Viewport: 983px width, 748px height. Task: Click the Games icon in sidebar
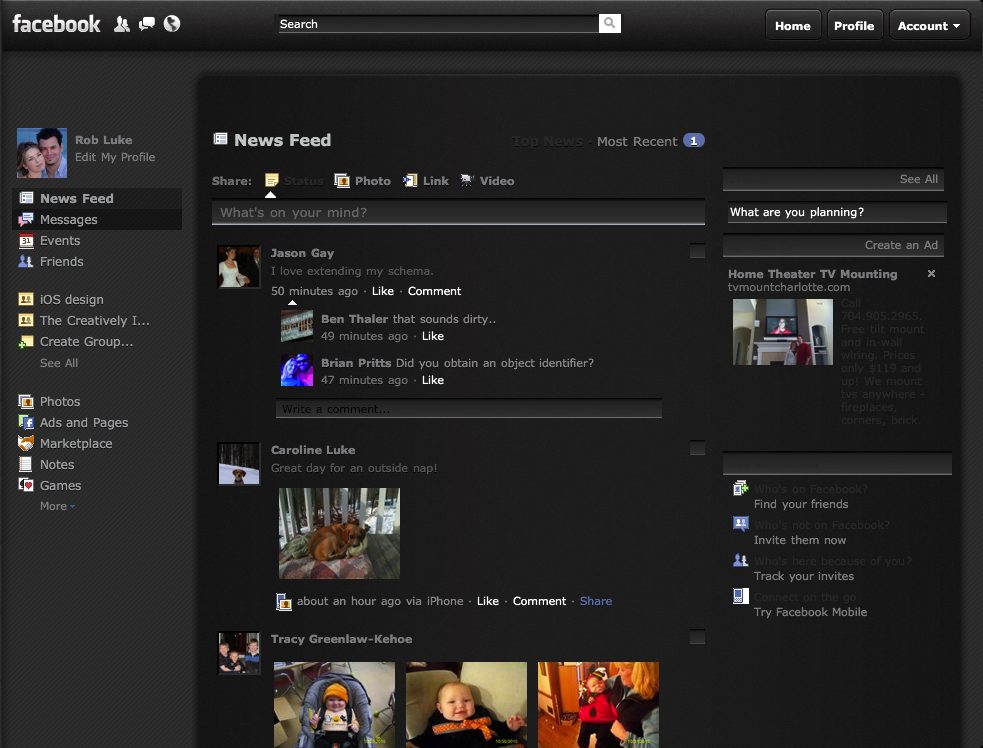[26, 485]
